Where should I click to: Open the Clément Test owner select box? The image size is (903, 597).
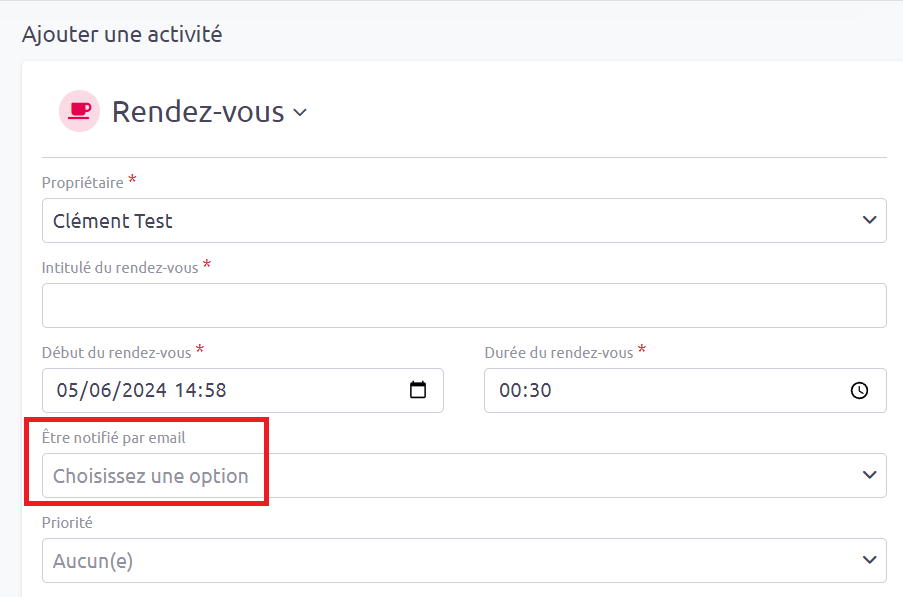coord(464,220)
